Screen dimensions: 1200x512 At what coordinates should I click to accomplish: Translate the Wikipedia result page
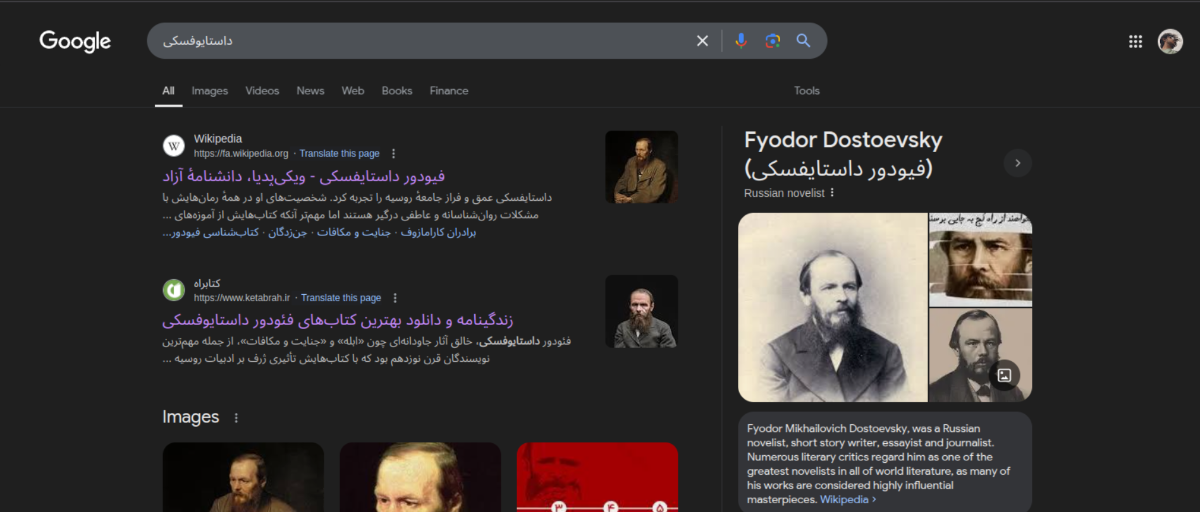[x=339, y=154]
